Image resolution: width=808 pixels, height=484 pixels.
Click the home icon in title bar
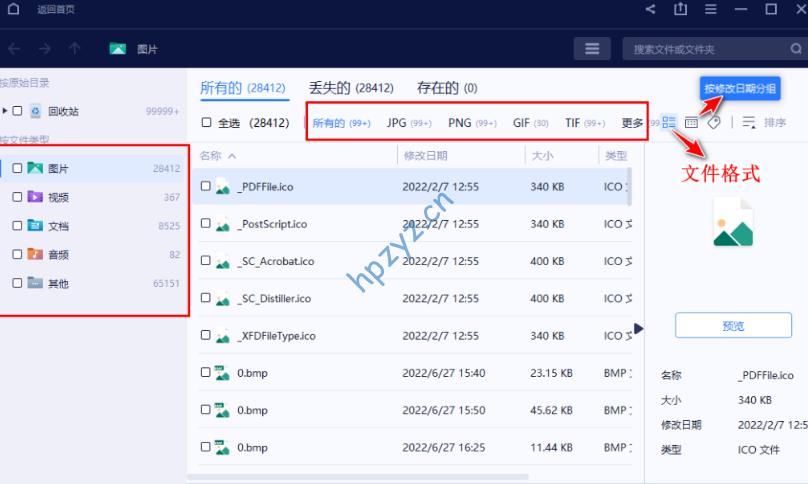coord(13,9)
